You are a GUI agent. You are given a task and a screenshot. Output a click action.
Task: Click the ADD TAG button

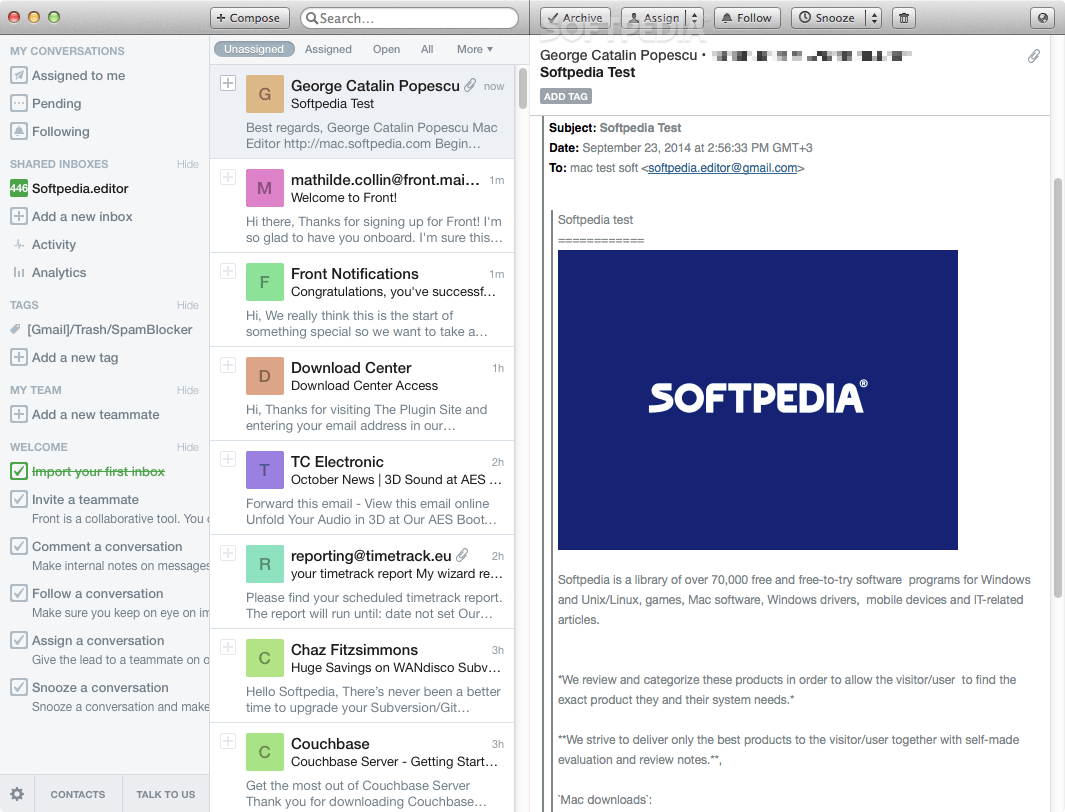click(566, 96)
